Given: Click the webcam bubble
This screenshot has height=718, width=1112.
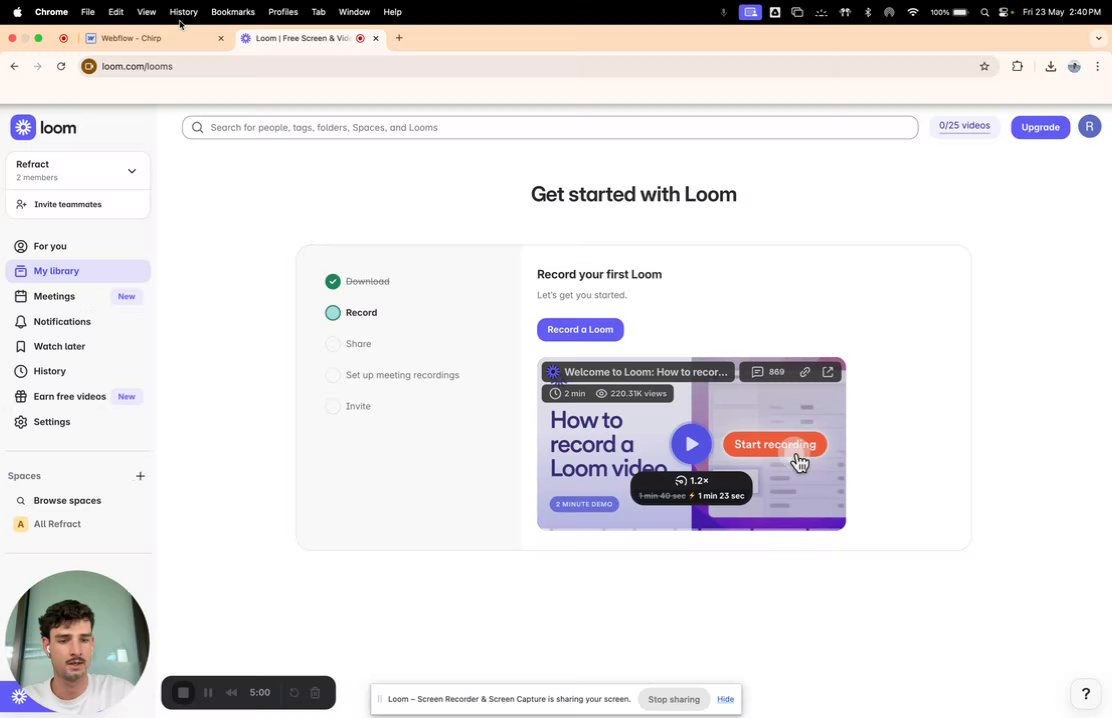Looking at the screenshot, I should coord(77,641).
